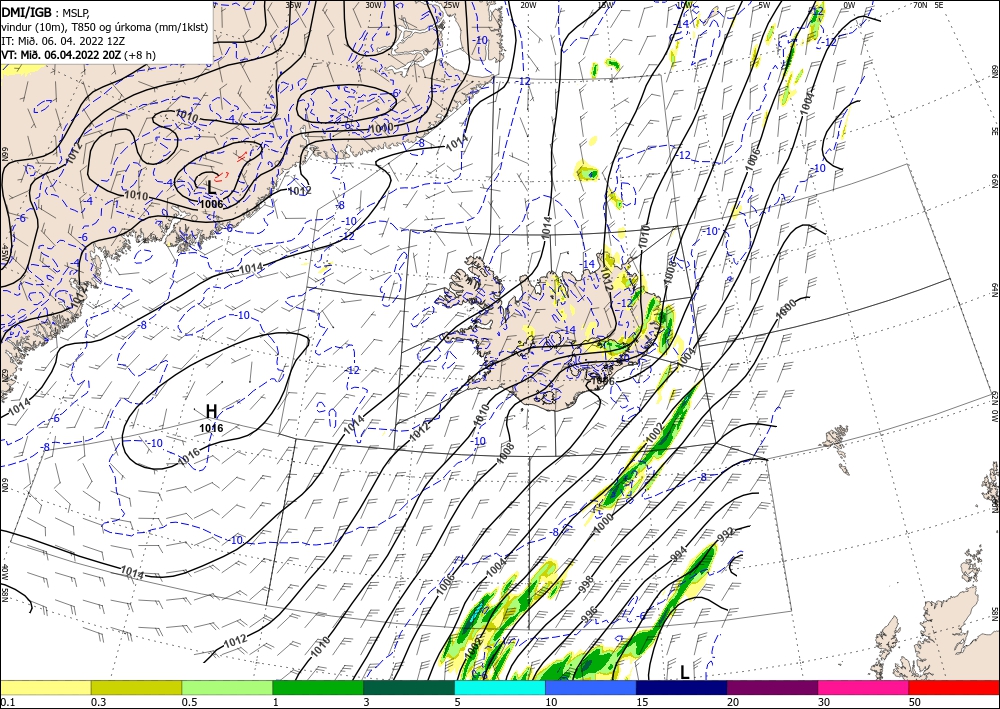Pick the cyan 5–10 mm legend swatch
This screenshot has height=709, width=1000.
(500, 687)
